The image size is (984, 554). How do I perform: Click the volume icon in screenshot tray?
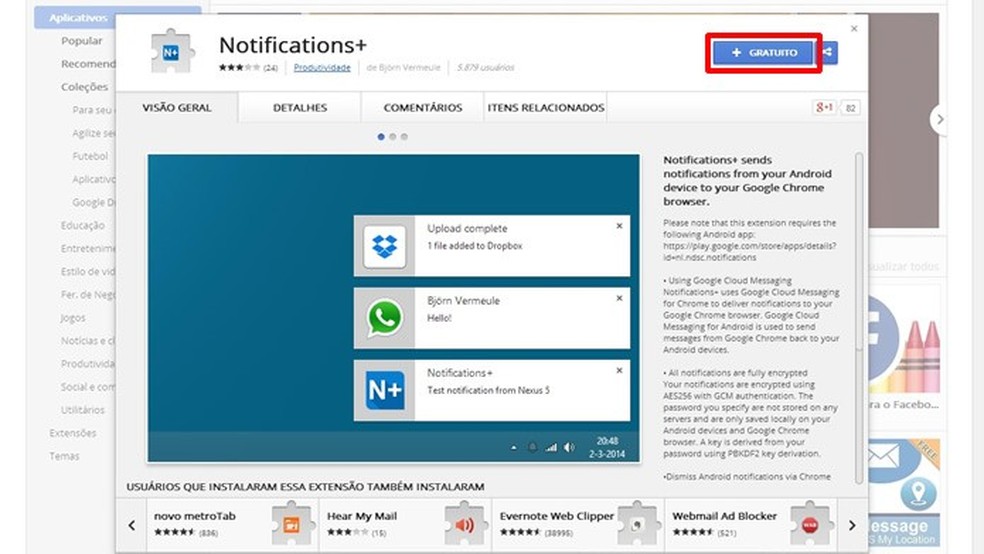click(569, 447)
